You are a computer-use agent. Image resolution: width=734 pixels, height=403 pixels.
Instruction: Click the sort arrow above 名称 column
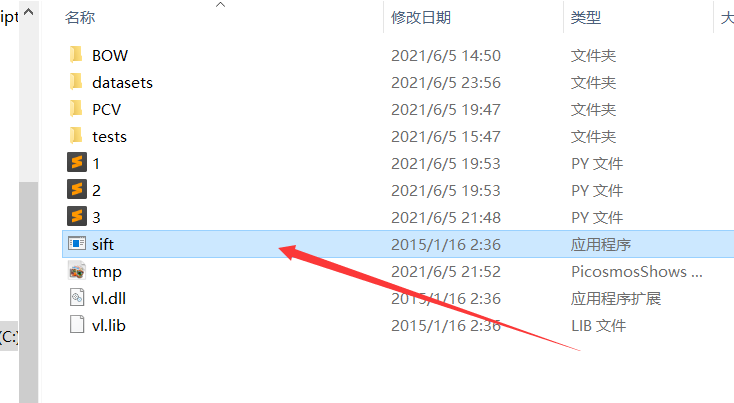(220, 5)
